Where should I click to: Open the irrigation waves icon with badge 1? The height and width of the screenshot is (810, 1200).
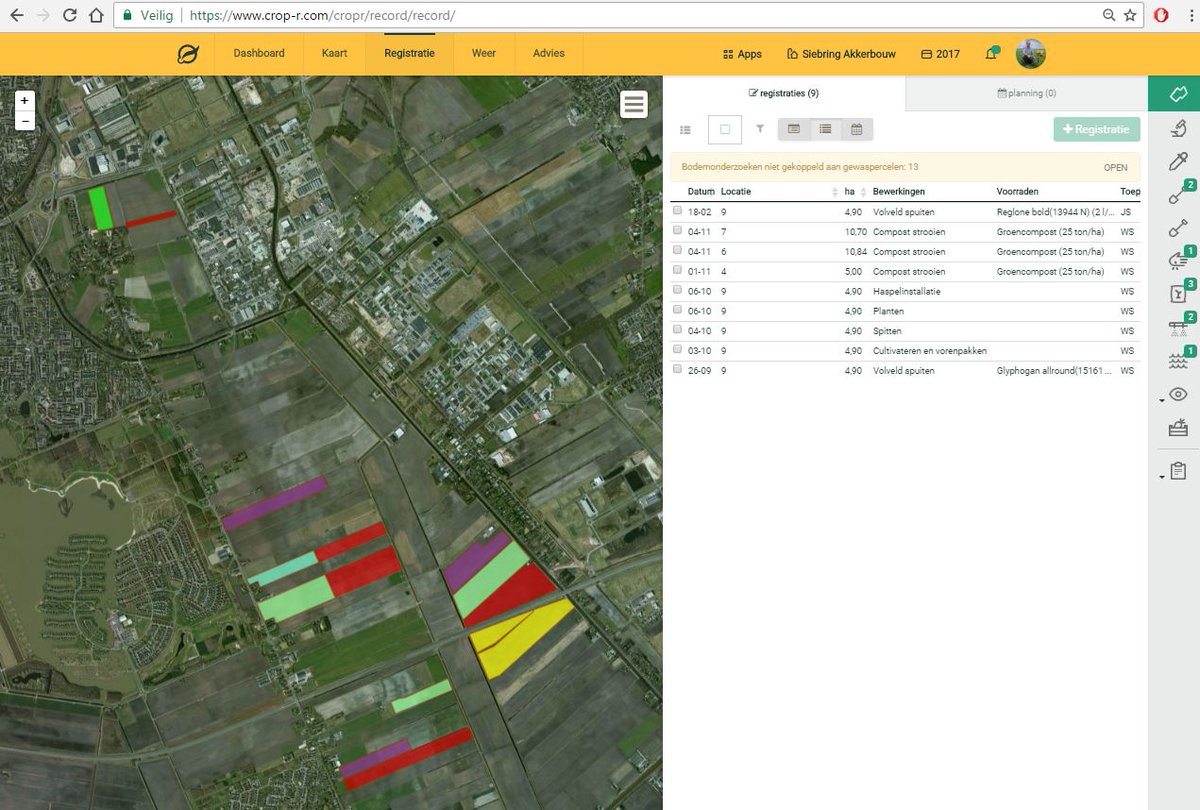click(1178, 360)
